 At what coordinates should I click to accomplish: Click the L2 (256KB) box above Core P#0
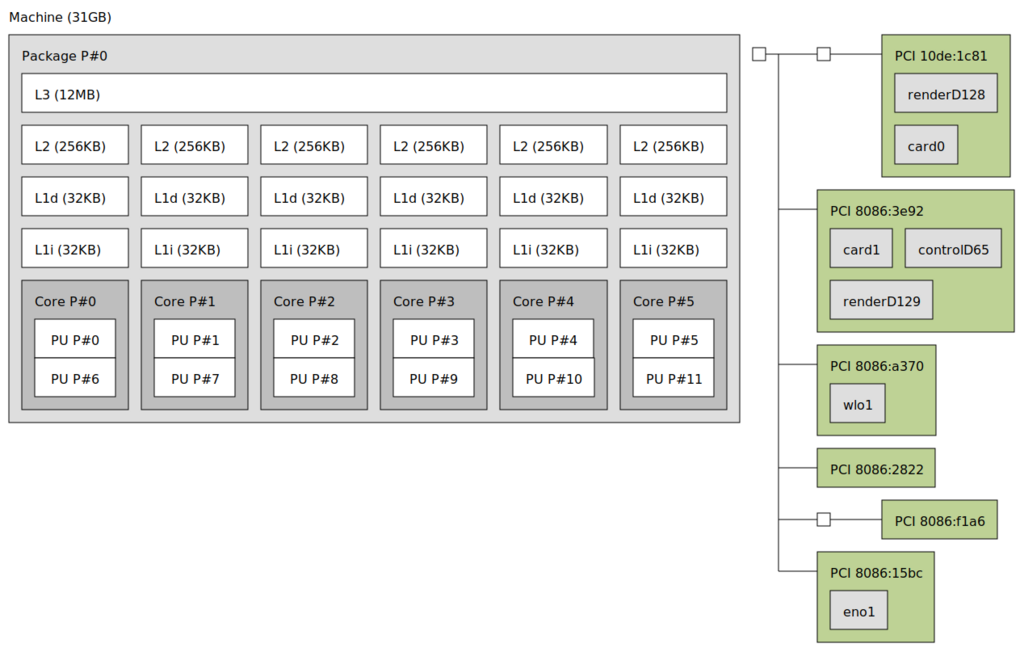(75, 145)
